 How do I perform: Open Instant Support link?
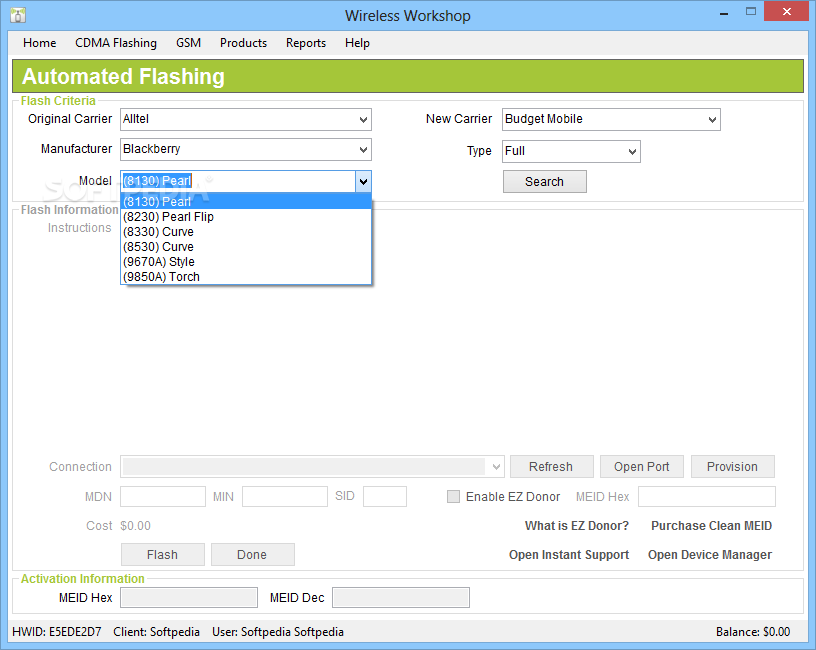coord(569,555)
